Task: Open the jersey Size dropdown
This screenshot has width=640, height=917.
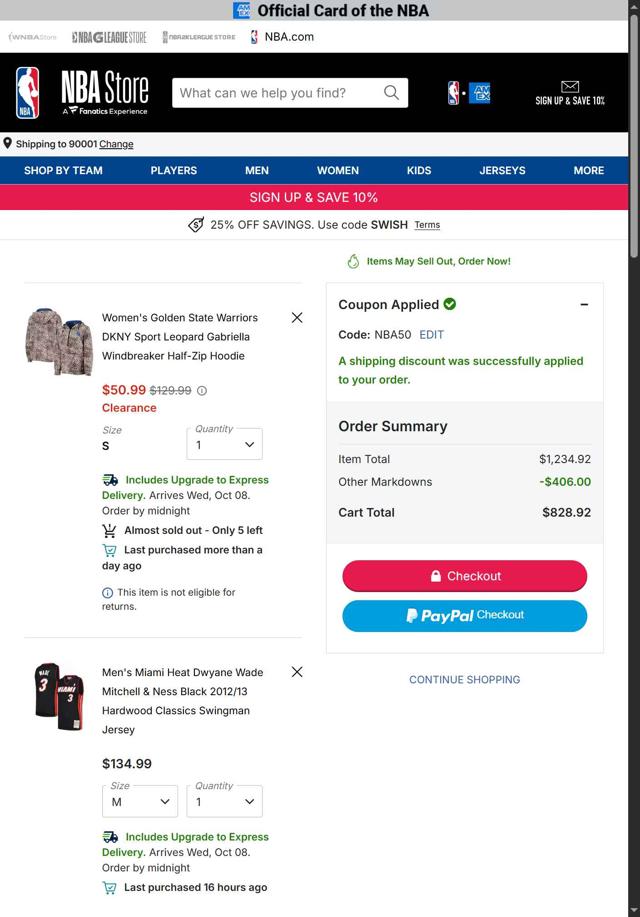Action: click(x=140, y=802)
